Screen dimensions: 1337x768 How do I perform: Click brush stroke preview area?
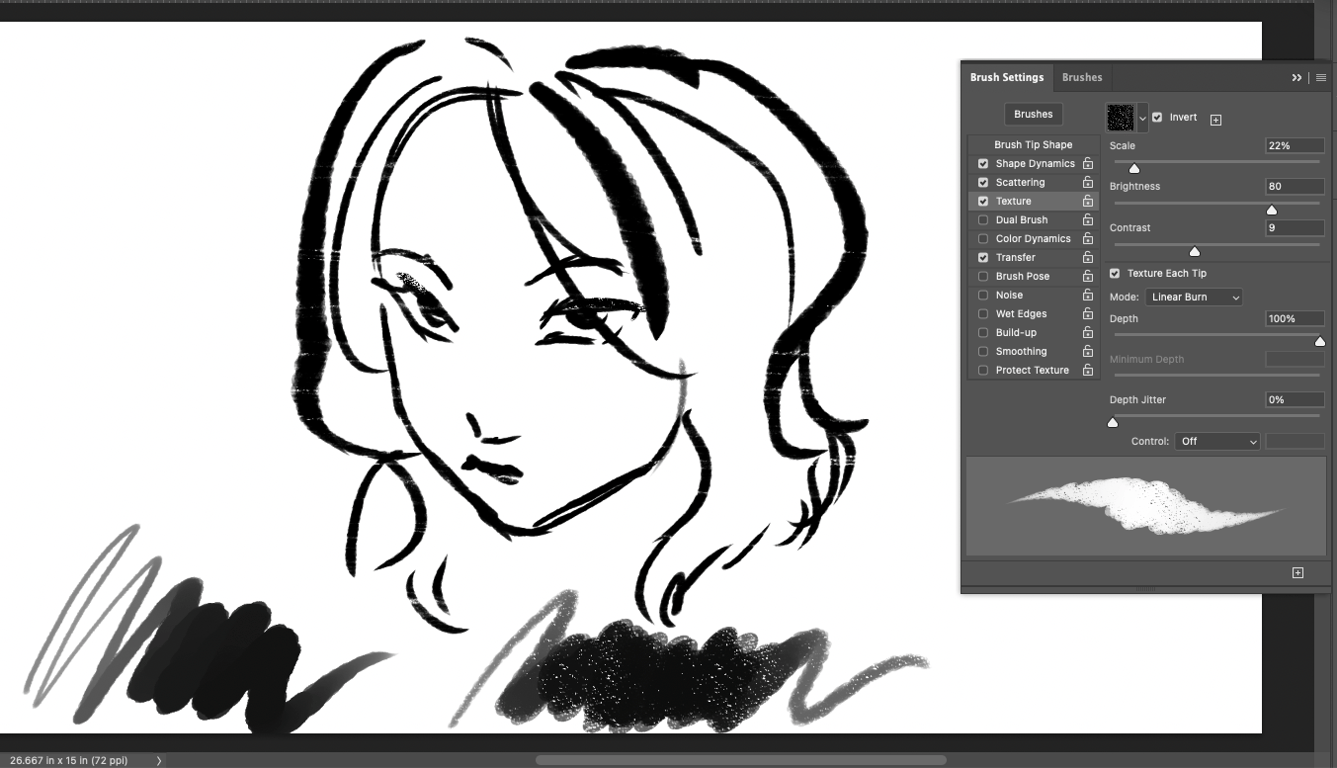tap(1146, 506)
